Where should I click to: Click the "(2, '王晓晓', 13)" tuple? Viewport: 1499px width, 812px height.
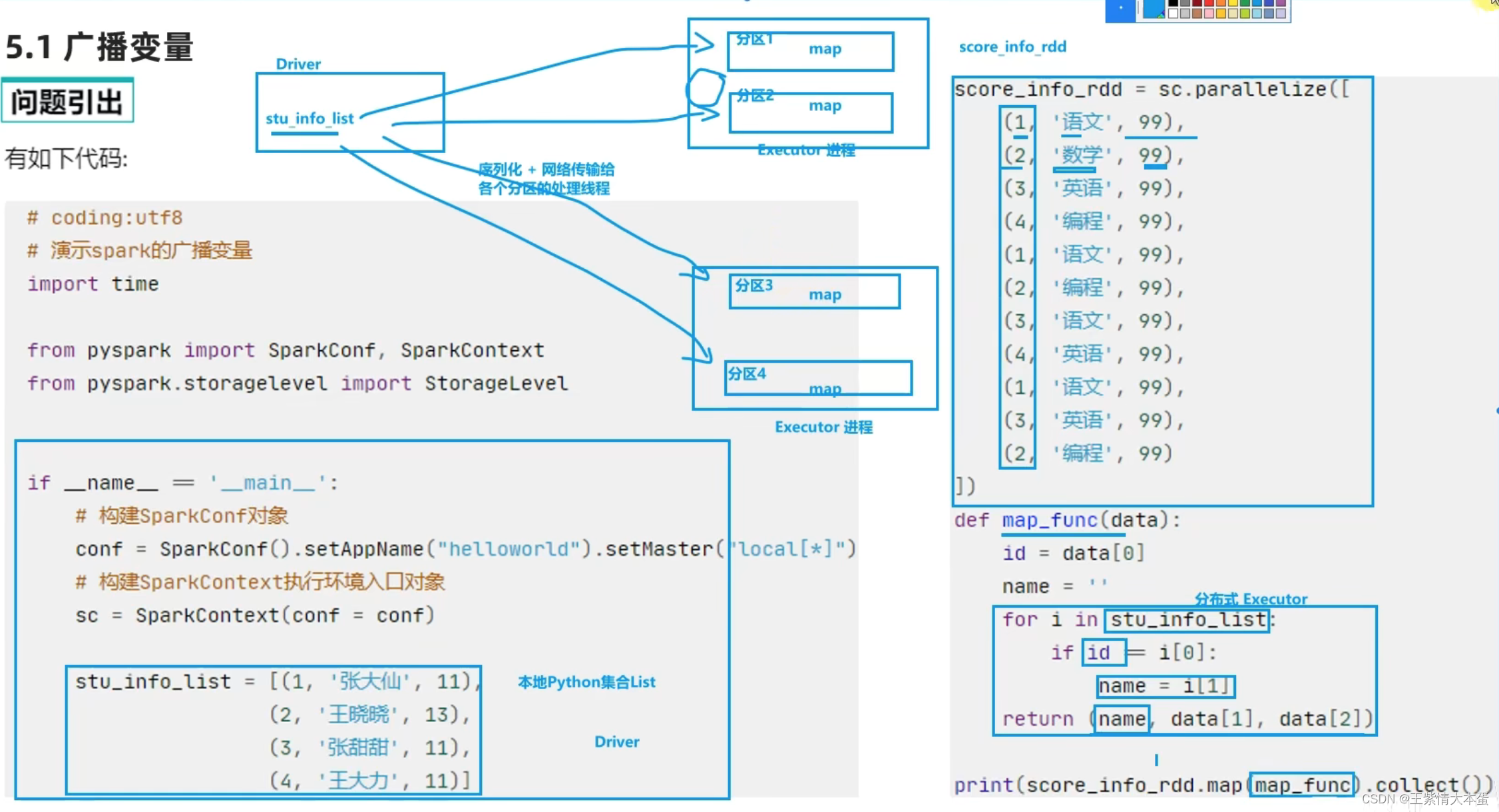[370, 715]
